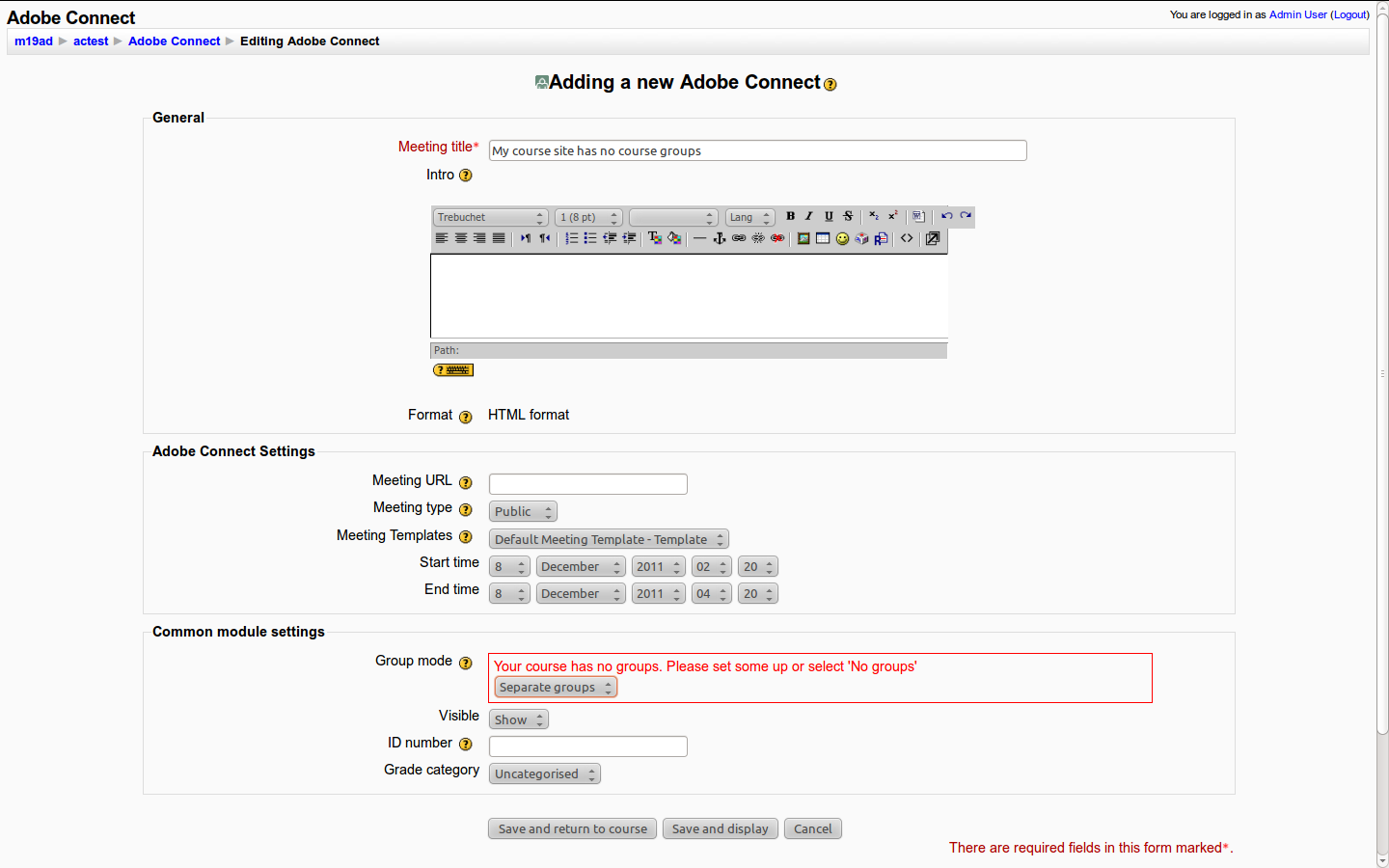Insert a numbered list
Viewport: 1389px width, 868px height.
click(572, 238)
